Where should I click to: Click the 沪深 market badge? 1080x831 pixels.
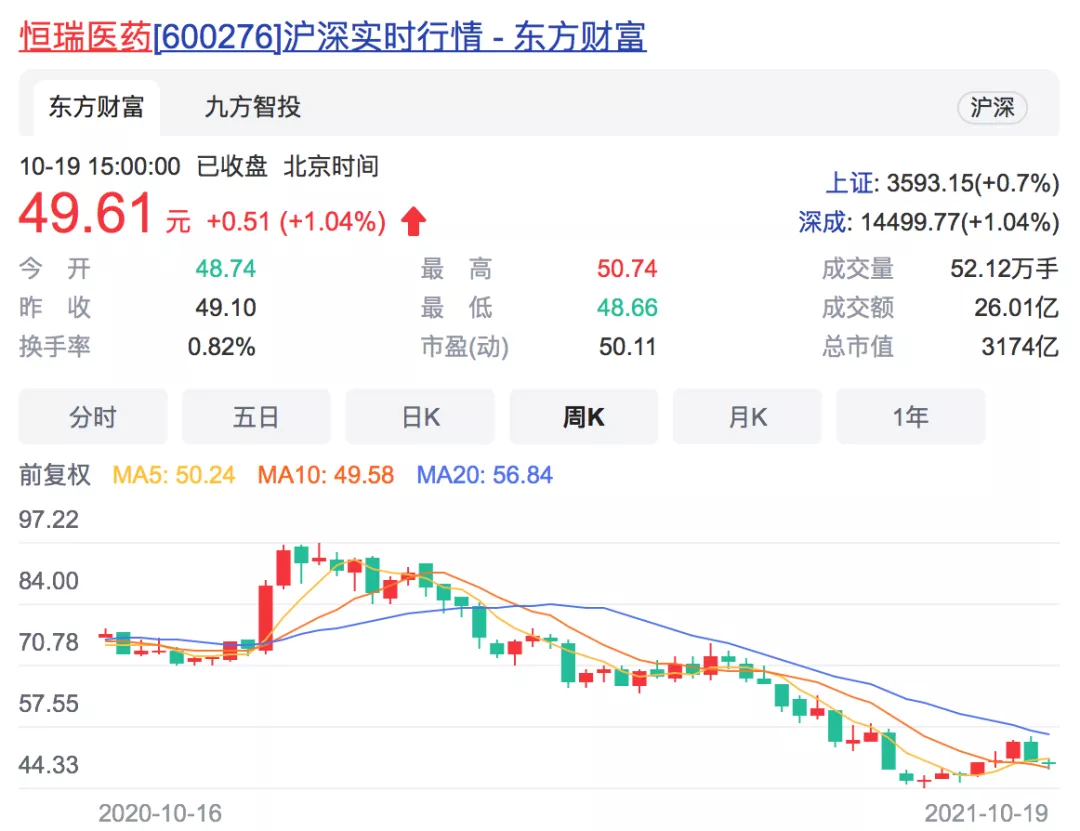991,108
